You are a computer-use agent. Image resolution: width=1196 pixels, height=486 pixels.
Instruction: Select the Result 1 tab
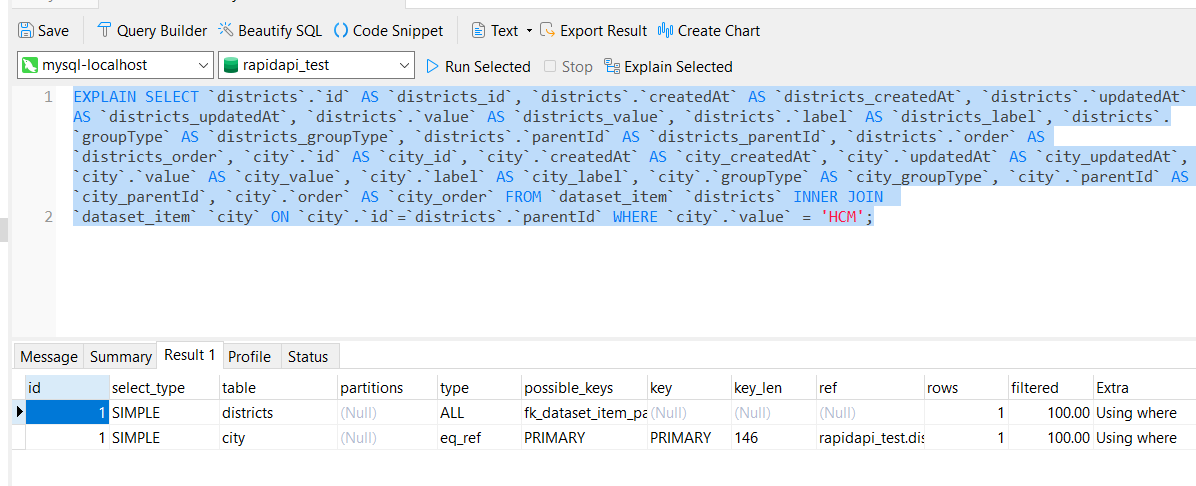point(190,355)
